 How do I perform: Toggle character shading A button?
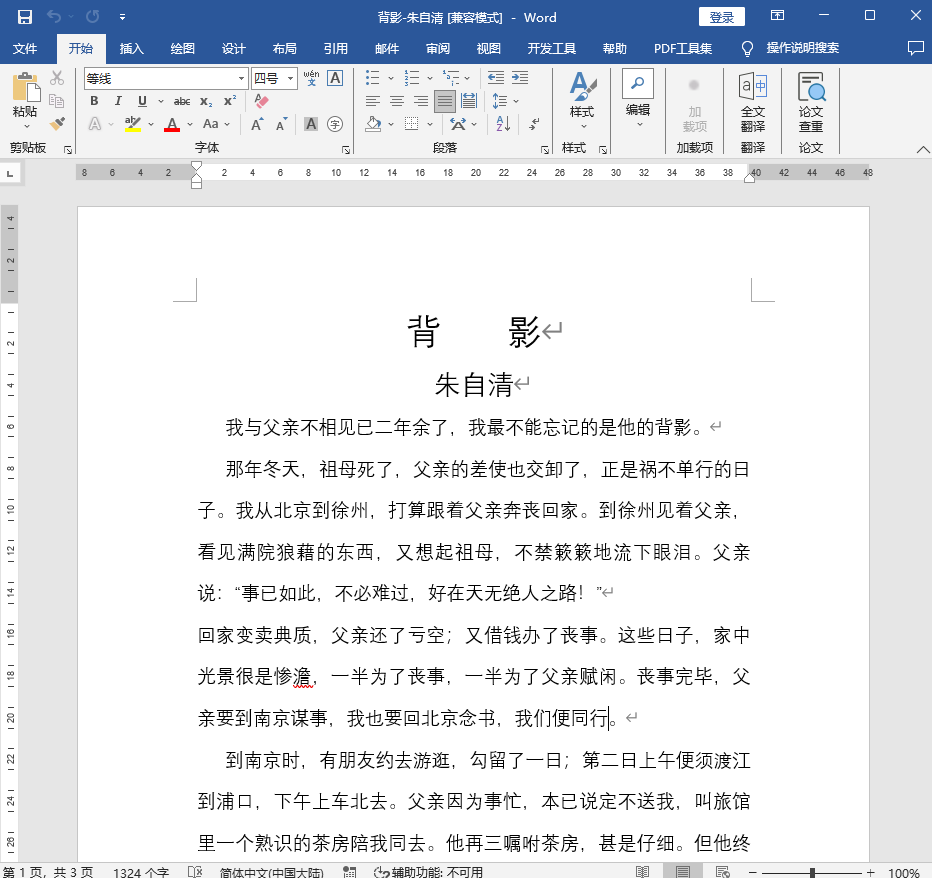coord(311,124)
